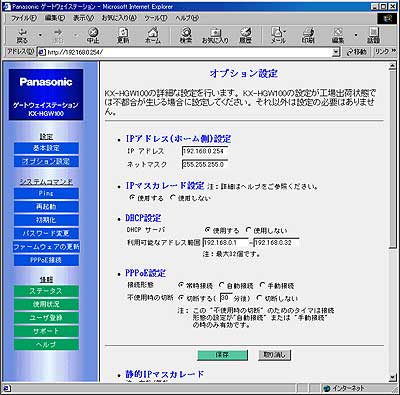Click the 取り消し (Cancel) button
Screen dimensions: 400x395
pos(274,355)
